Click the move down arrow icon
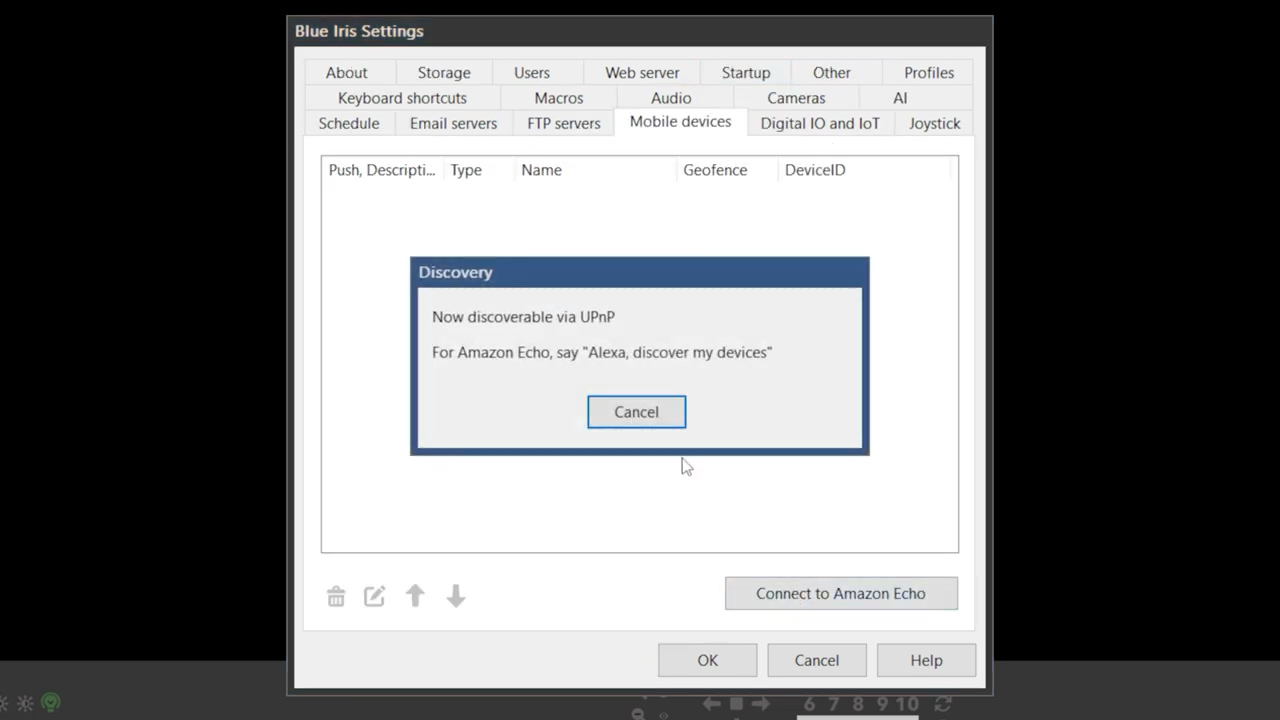 coord(456,596)
